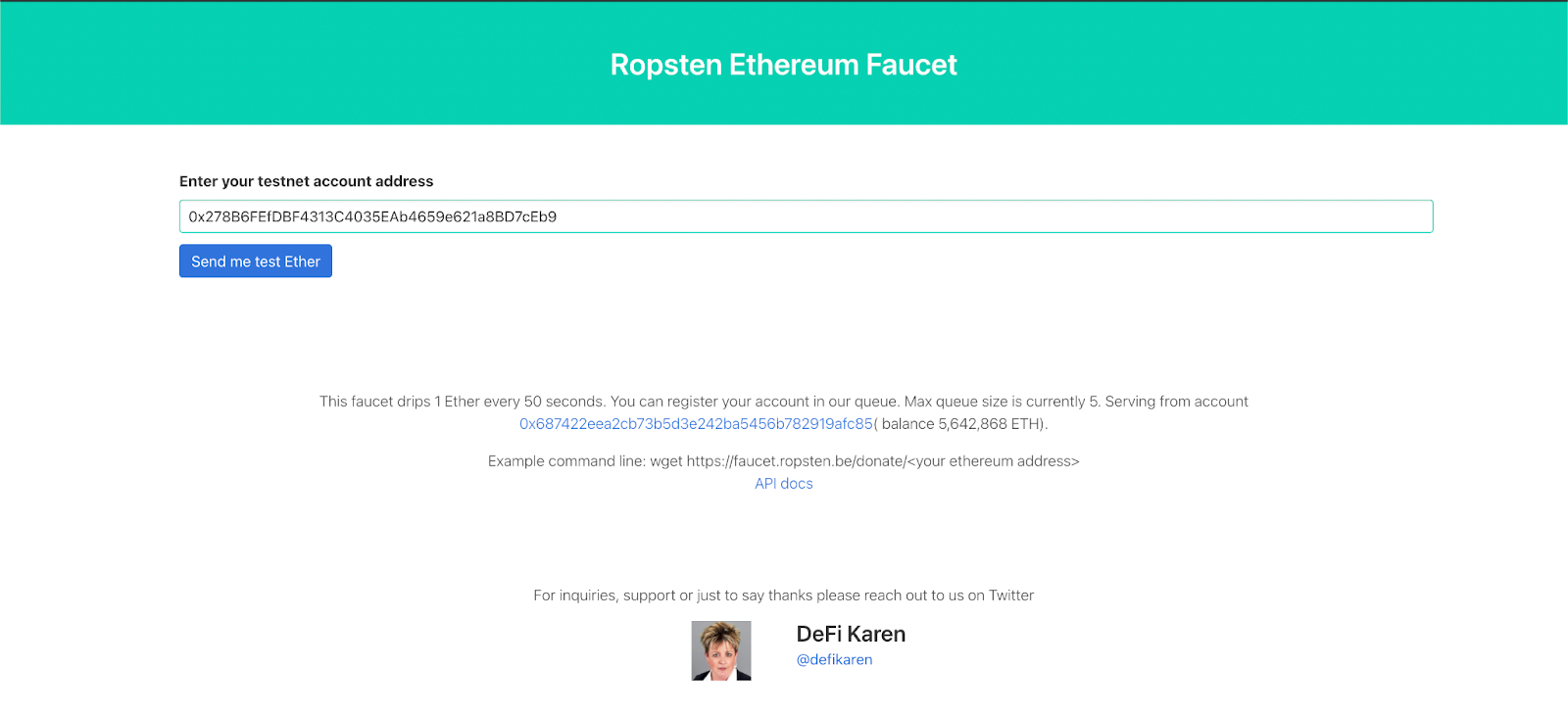The image size is (1568, 715).
Task: Visit the @defikaren Twitter handle link
Action: pos(834,660)
